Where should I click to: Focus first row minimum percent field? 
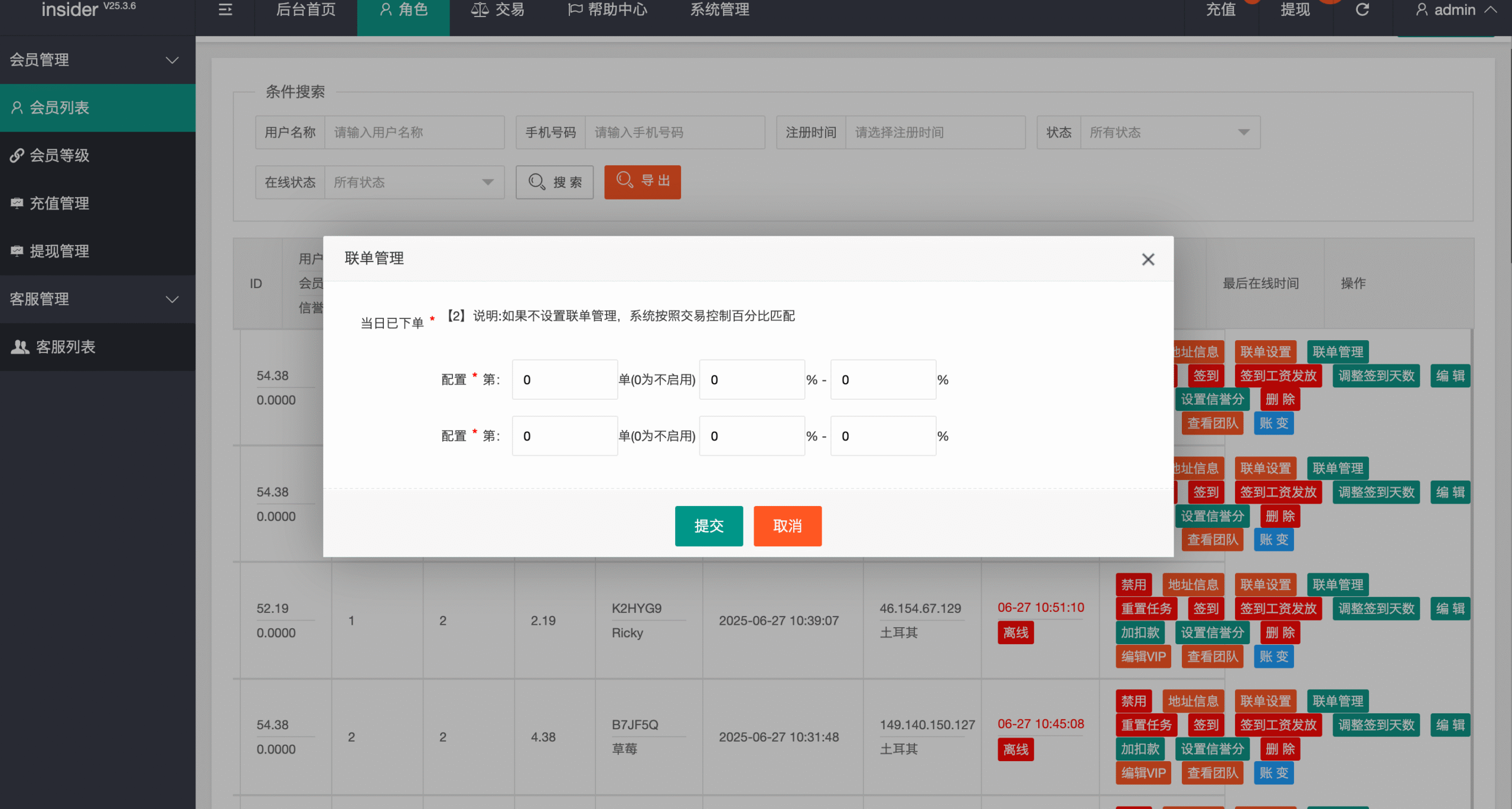pyautogui.click(x=752, y=380)
